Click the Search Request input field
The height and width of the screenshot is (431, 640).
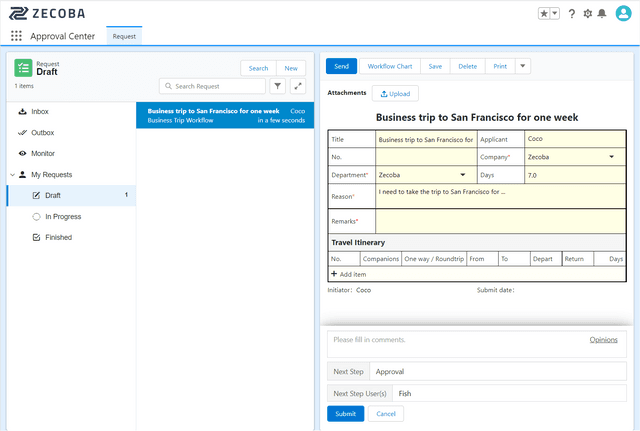[212, 87]
